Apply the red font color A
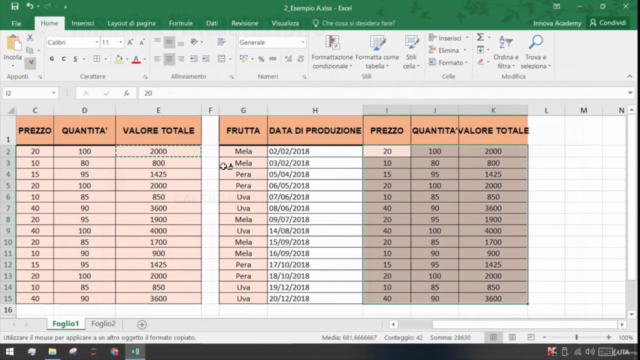Screen dimensions: 640x360 [x=136, y=59]
